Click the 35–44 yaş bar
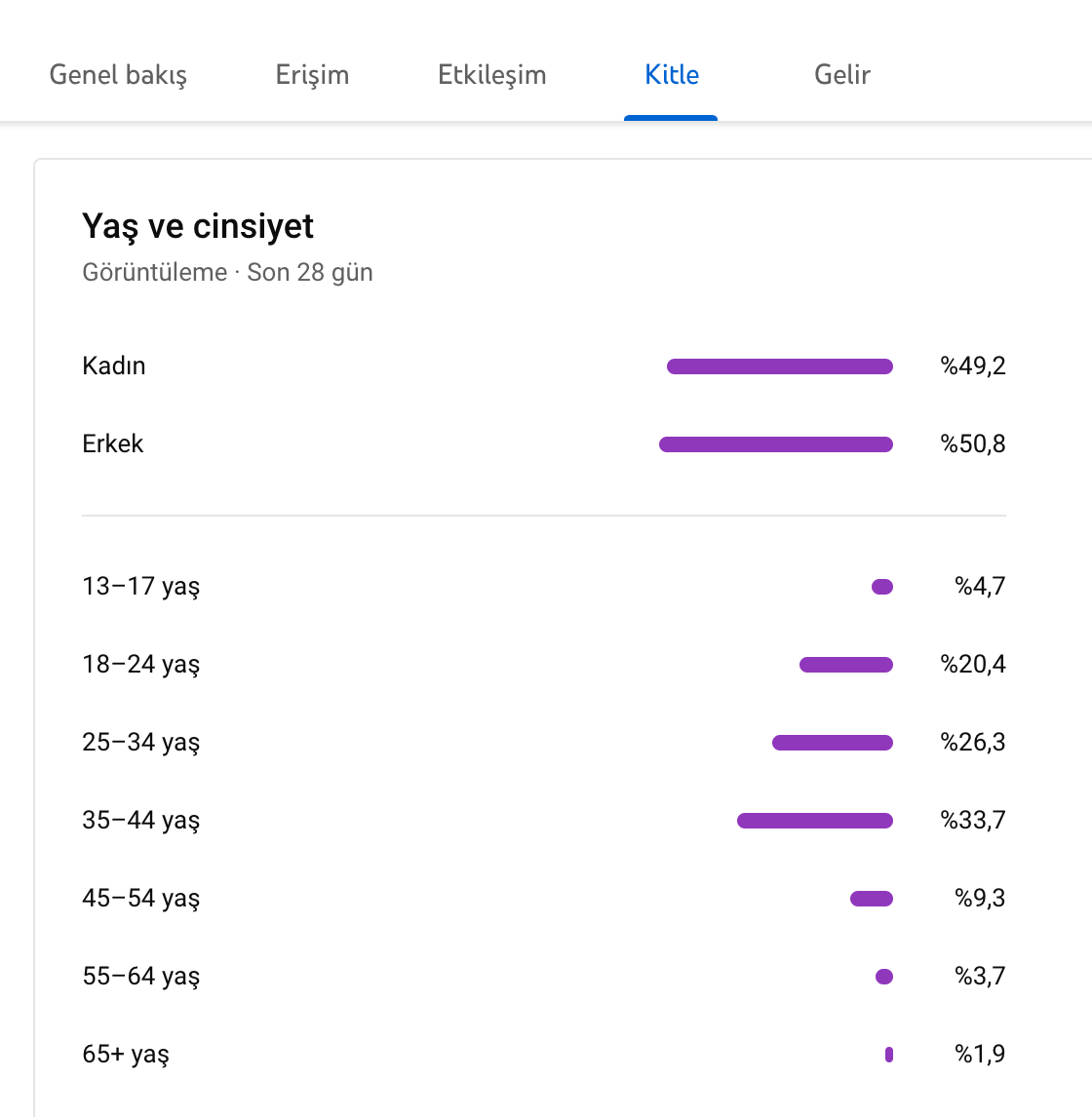Viewport: 1092px width, 1117px height. coord(815,821)
